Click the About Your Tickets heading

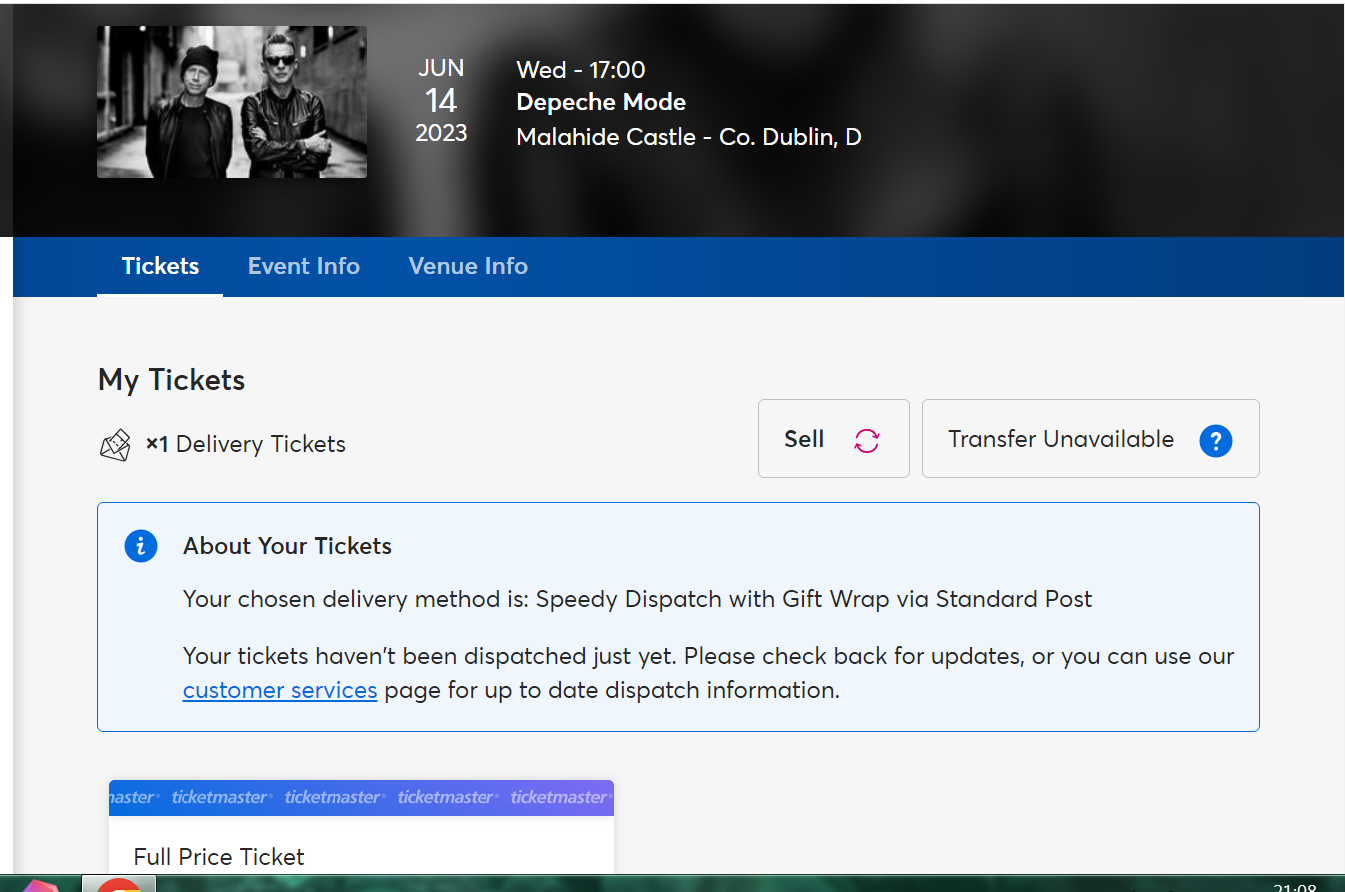[287, 546]
